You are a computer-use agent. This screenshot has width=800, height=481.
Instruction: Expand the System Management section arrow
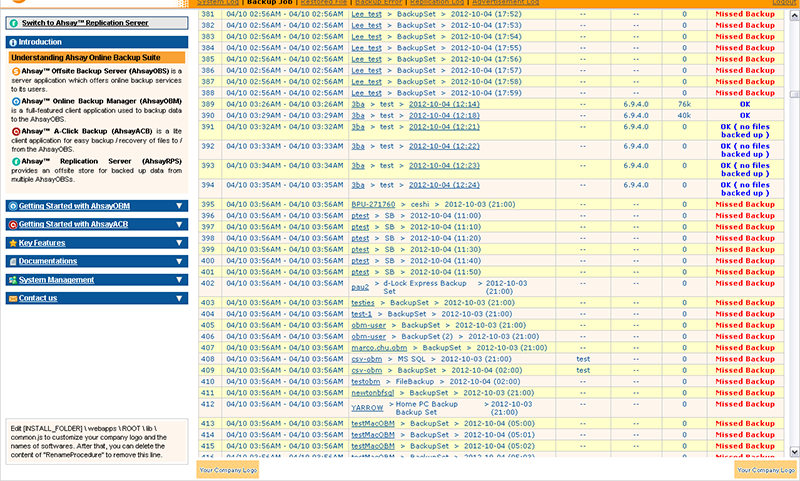[x=179, y=280]
